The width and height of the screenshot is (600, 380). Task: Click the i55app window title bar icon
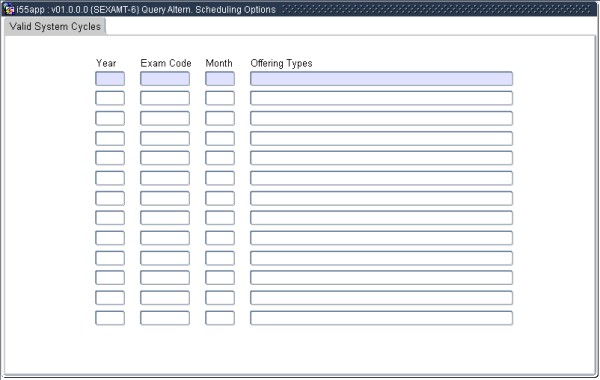click(x=8, y=9)
